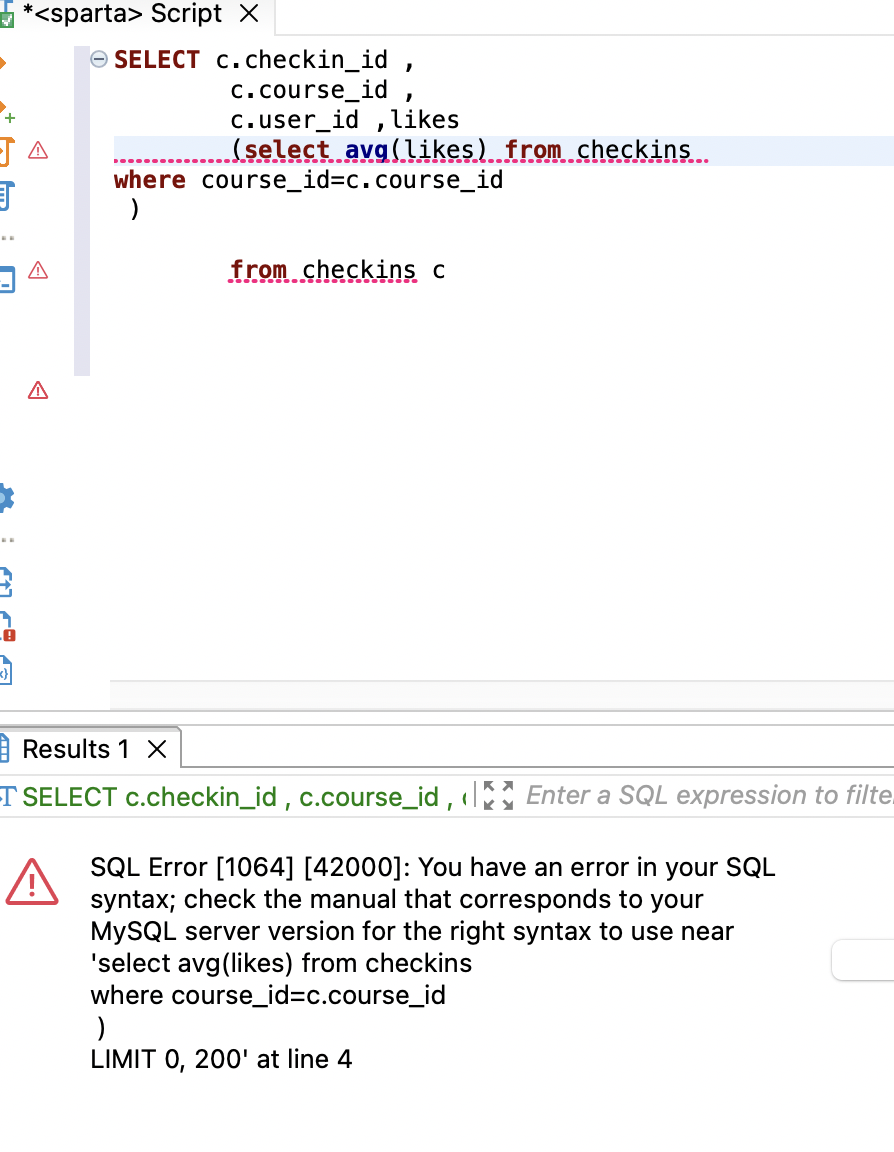The width and height of the screenshot is (894, 1152).
Task: Click the partially visible button right of the error message
Action: [x=863, y=960]
